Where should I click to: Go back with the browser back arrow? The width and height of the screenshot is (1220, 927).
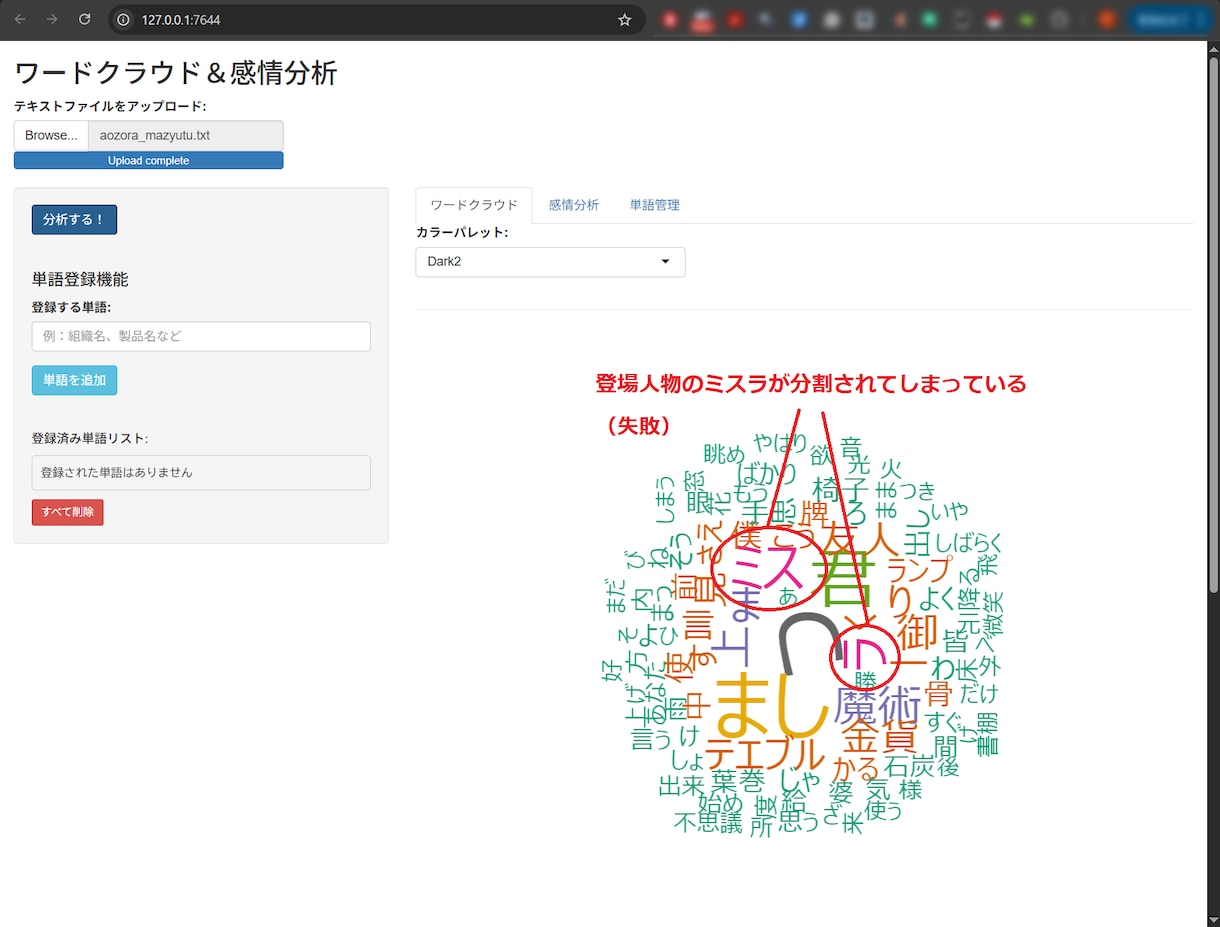pos(20,20)
